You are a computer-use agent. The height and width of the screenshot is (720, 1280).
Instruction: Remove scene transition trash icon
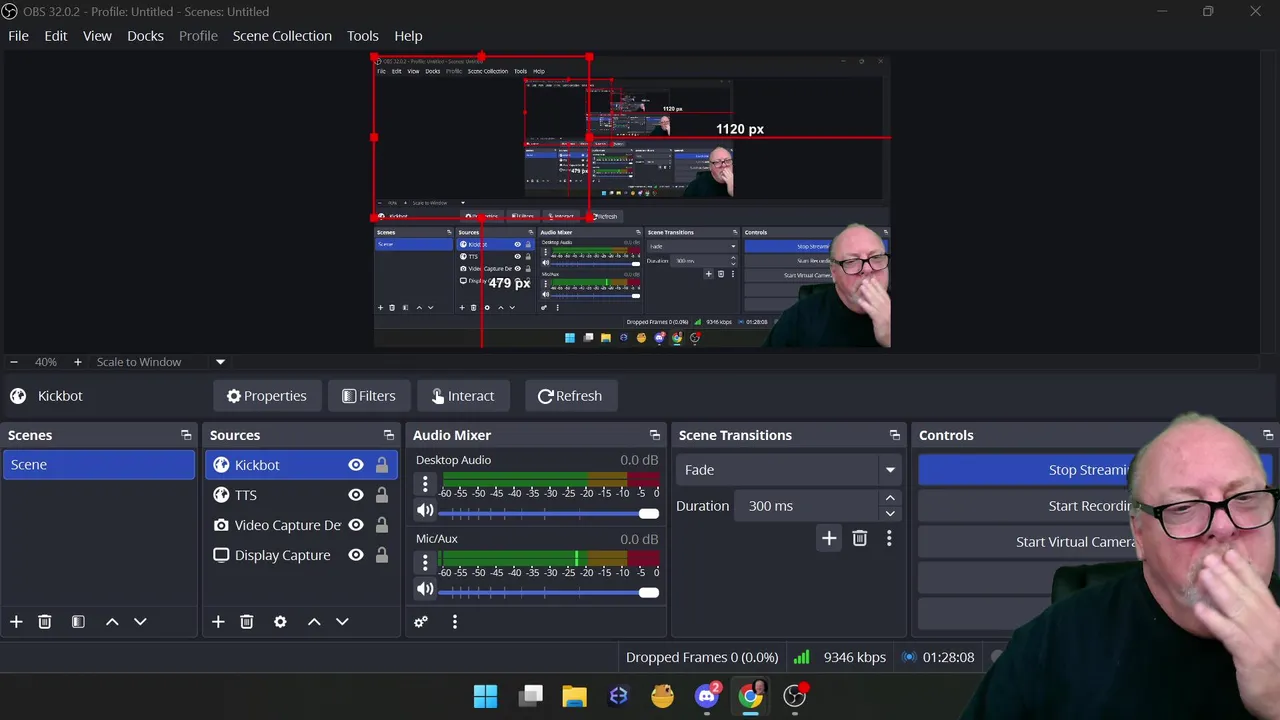pyautogui.click(x=859, y=538)
